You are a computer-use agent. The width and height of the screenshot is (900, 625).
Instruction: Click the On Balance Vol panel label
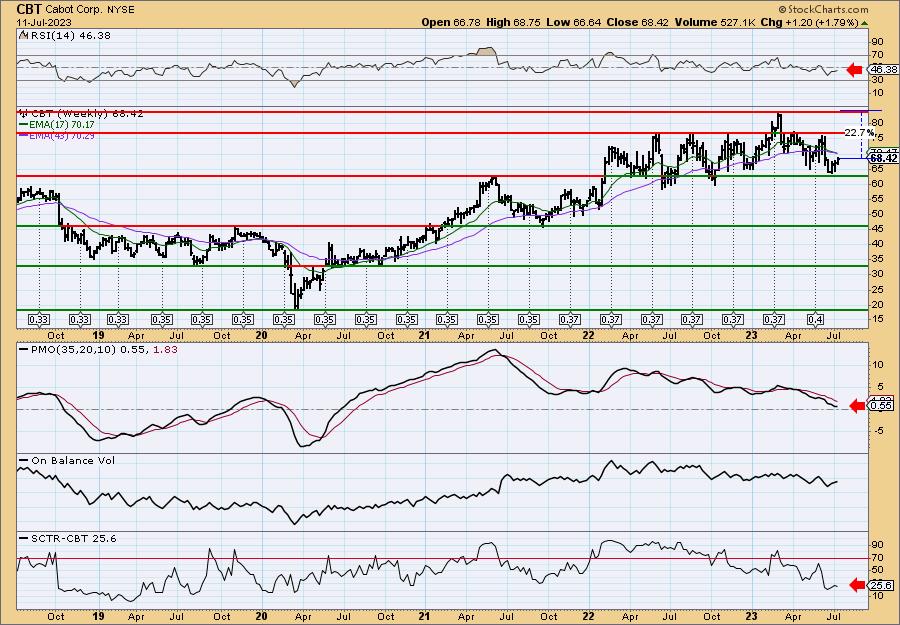[x=73, y=460]
